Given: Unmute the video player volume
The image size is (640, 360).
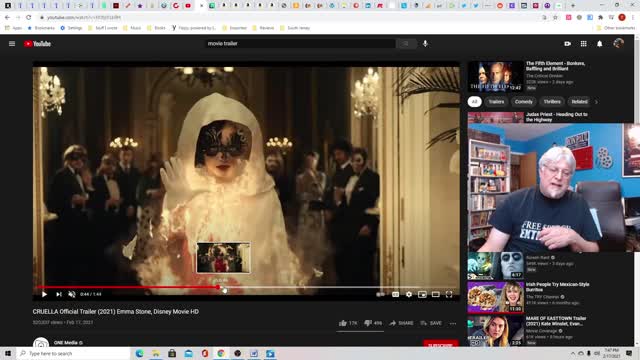Looking at the screenshot, I should click(72, 294).
